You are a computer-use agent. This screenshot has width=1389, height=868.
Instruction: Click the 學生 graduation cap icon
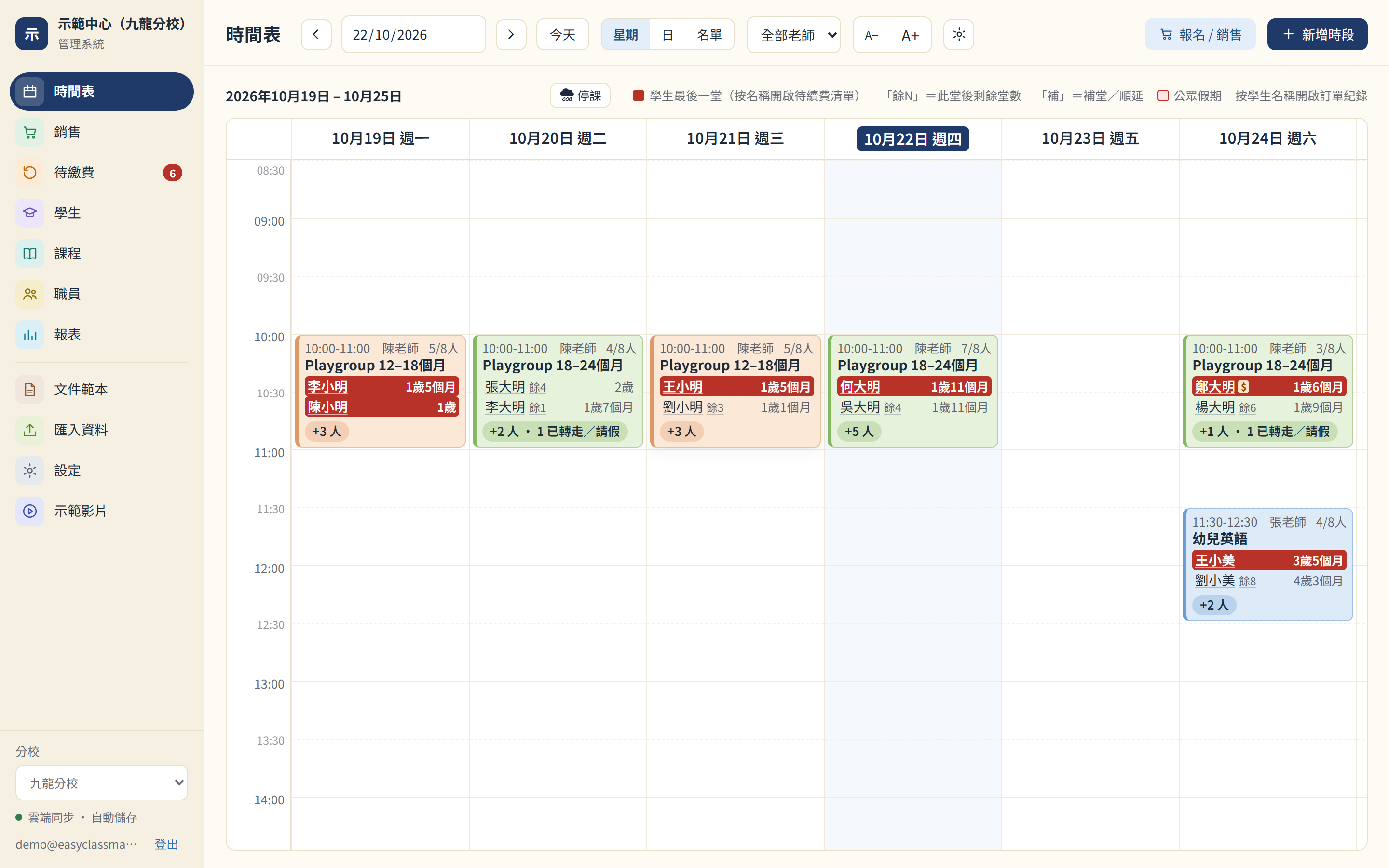pos(30,213)
